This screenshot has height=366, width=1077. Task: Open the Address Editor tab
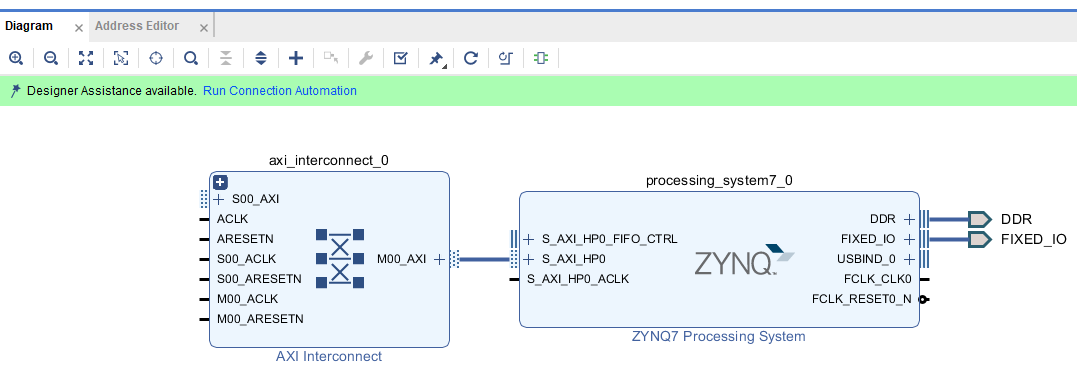click(x=137, y=26)
